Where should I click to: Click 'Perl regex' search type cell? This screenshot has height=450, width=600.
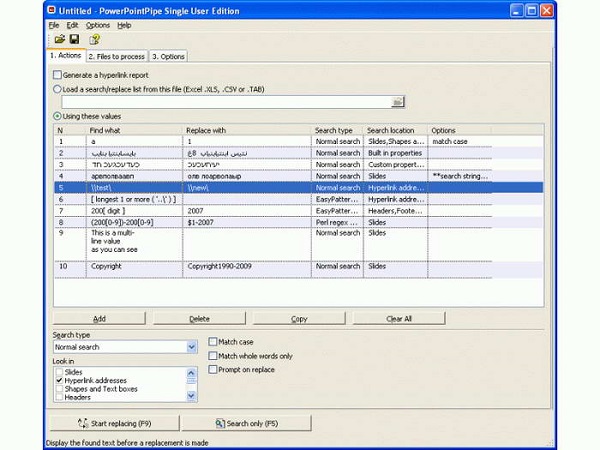click(x=338, y=222)
